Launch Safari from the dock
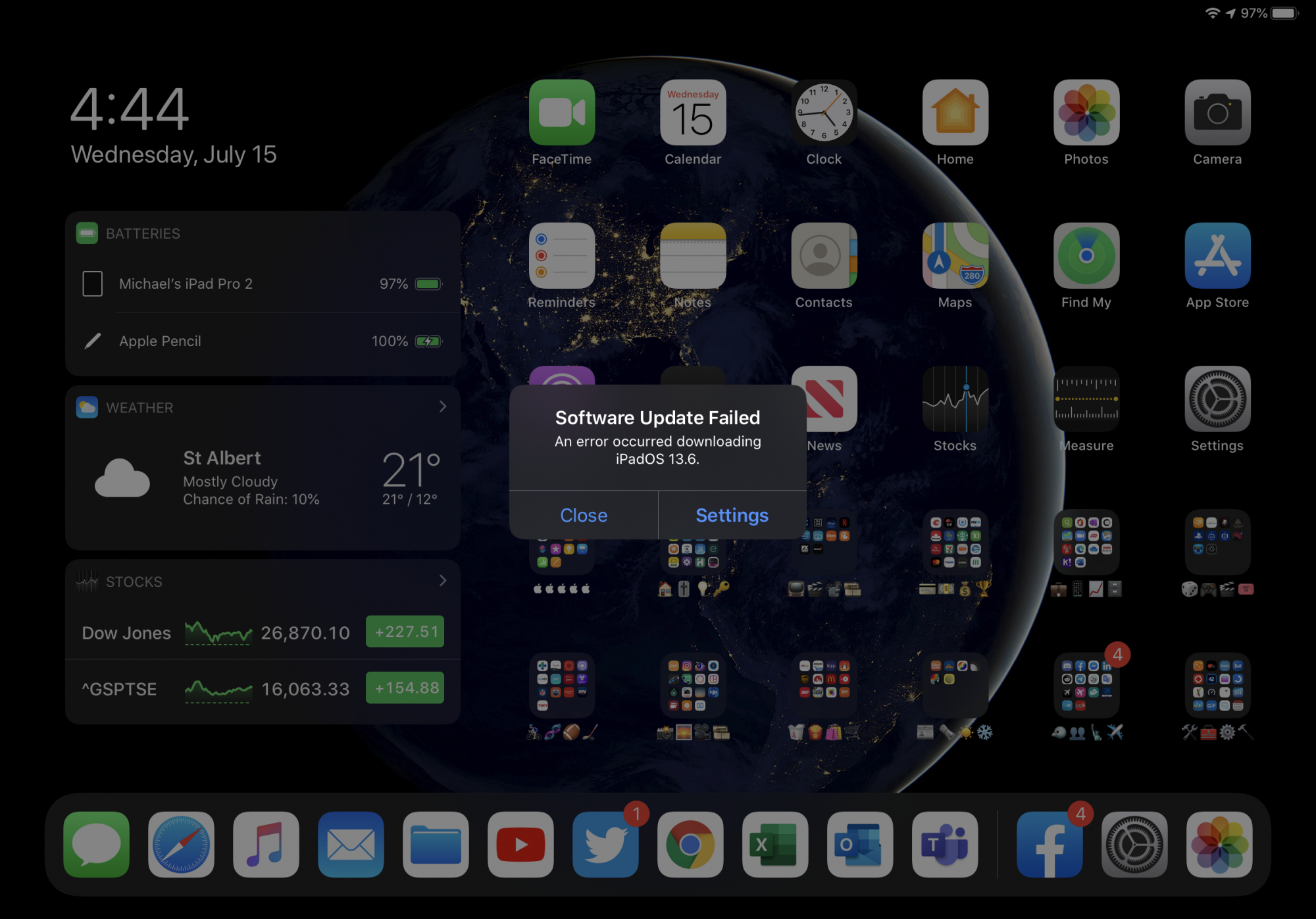 (181, 844)
